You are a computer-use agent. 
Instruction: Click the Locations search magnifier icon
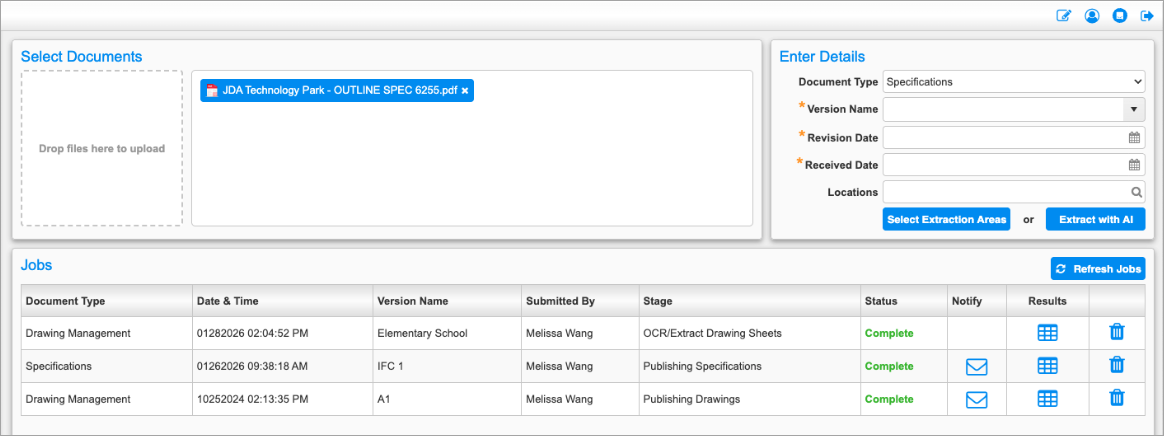tap(1136, 192)
